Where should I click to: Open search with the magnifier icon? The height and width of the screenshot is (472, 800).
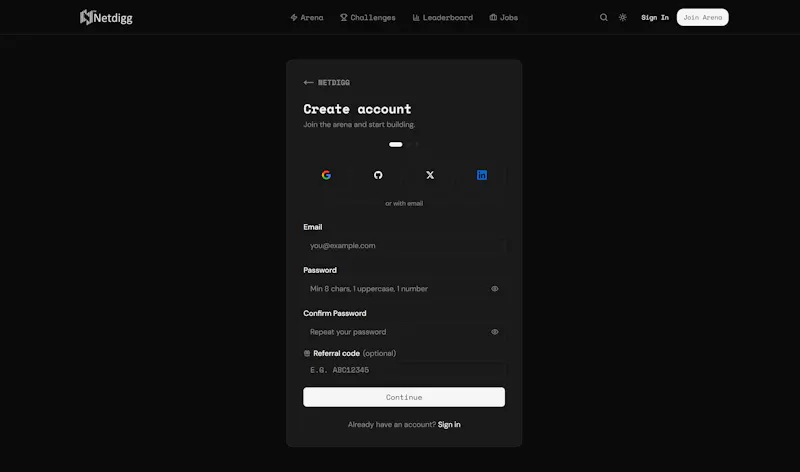click(604, 17)
